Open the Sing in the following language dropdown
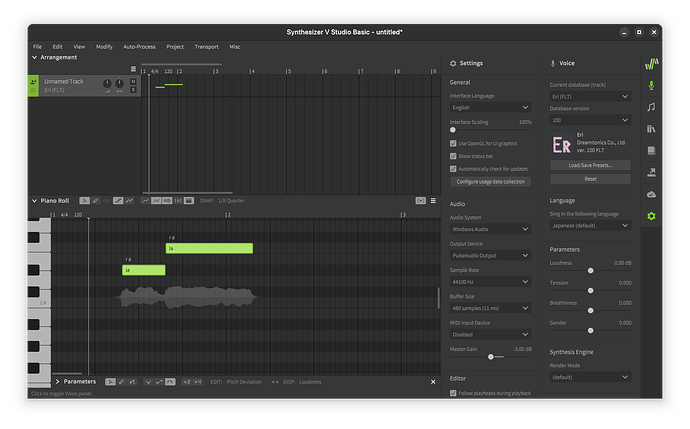Screen dimensions: 690x429 pyautogui.click(x=590, y=226)
